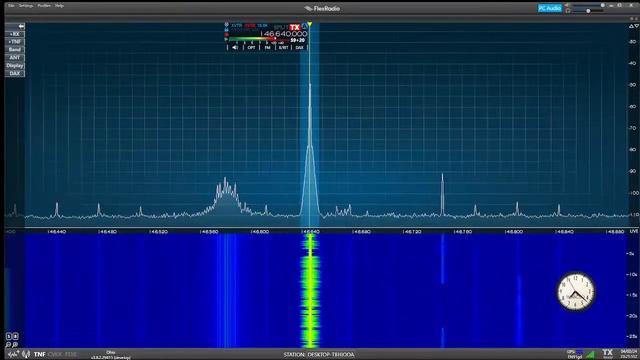Open the Display settings panel

(x=15, y=65)
